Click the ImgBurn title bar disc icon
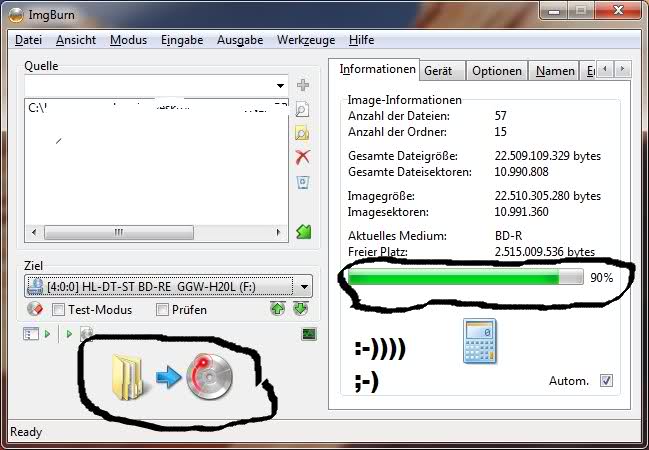 coord(16,15)
